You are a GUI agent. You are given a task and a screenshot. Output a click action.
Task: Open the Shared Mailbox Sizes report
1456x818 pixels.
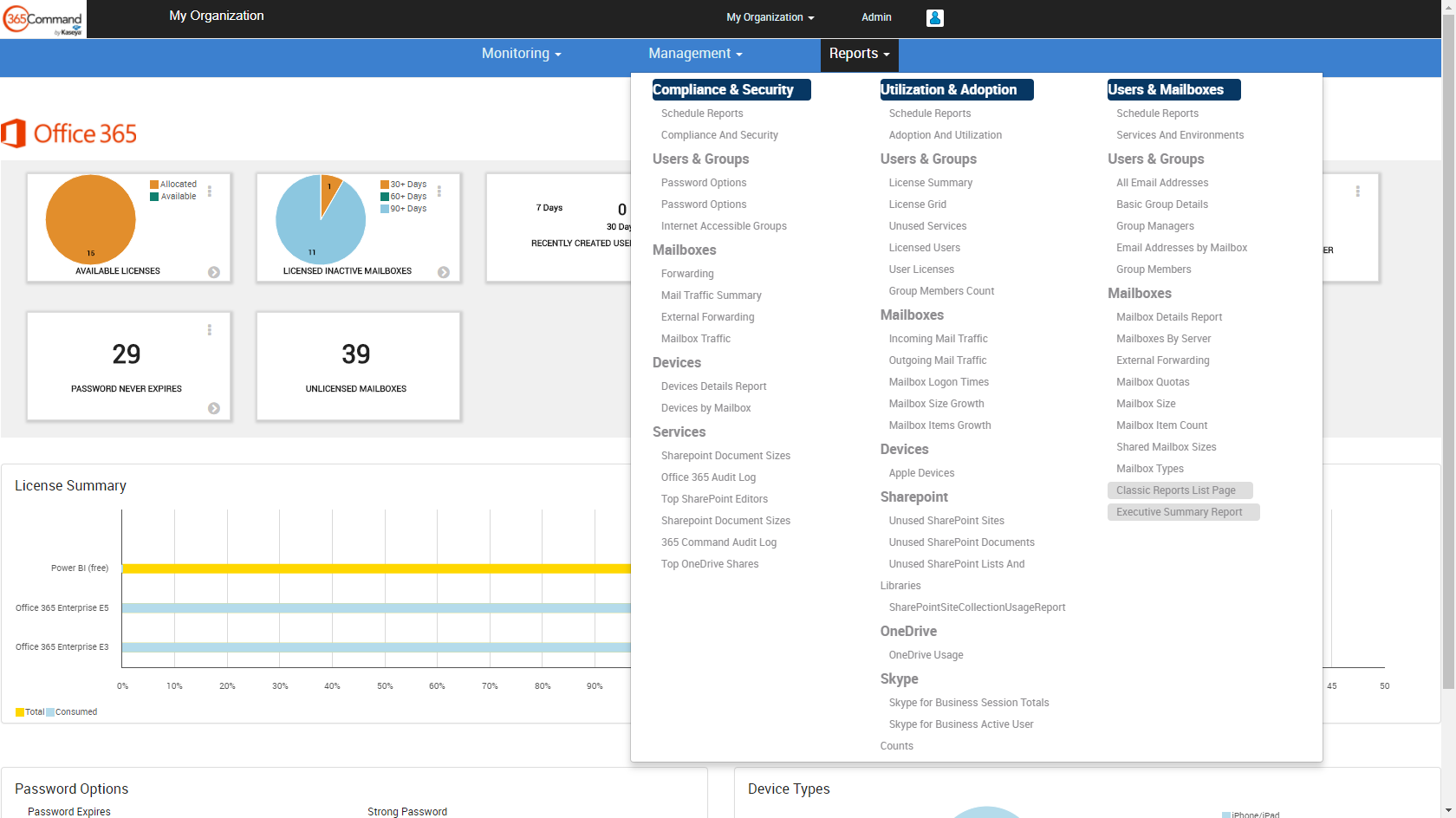click(x=1167, y=447)
